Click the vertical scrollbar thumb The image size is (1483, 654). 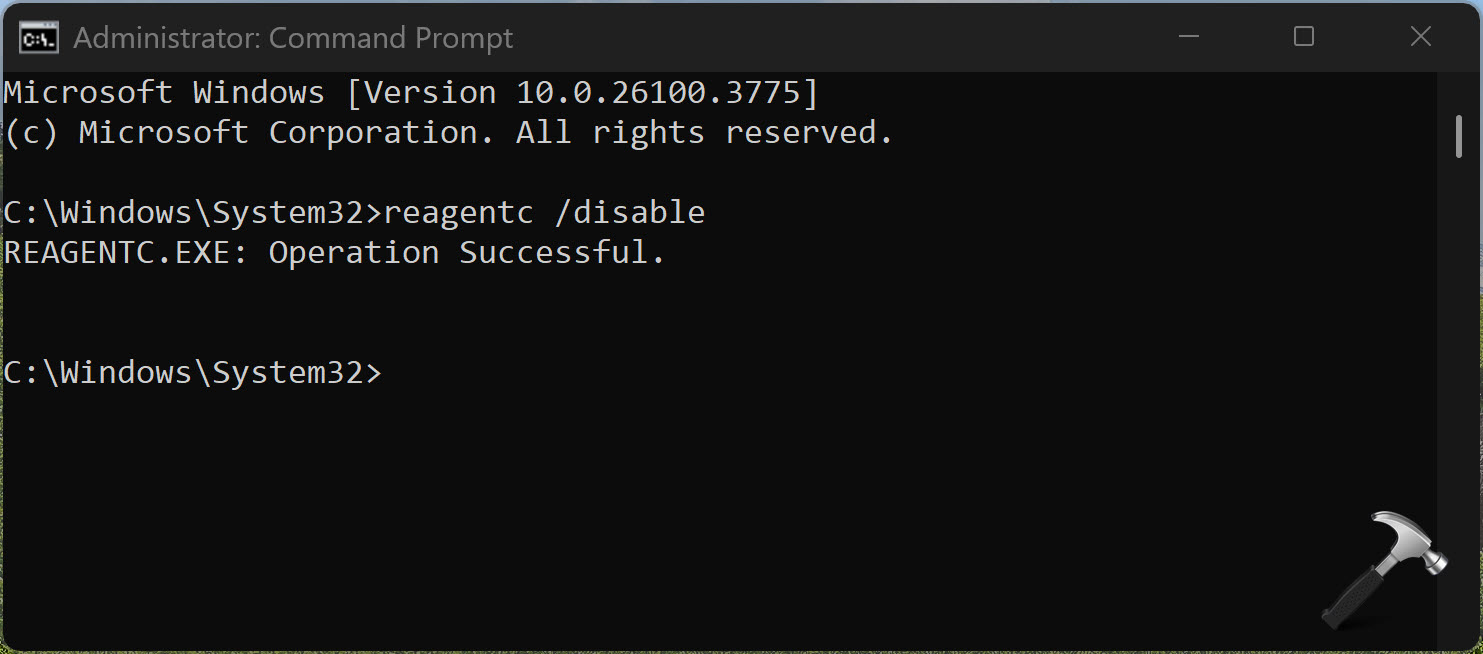point(1459,135)
